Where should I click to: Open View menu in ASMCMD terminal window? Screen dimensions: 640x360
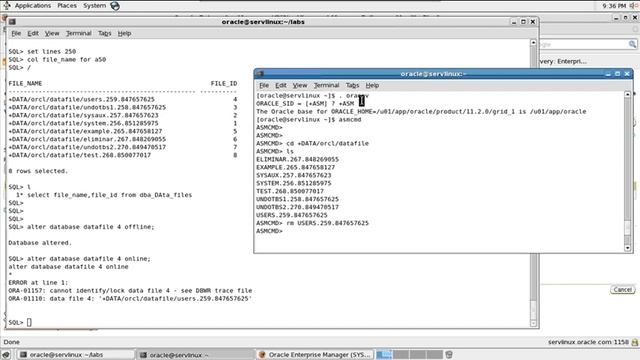(300, 85)
